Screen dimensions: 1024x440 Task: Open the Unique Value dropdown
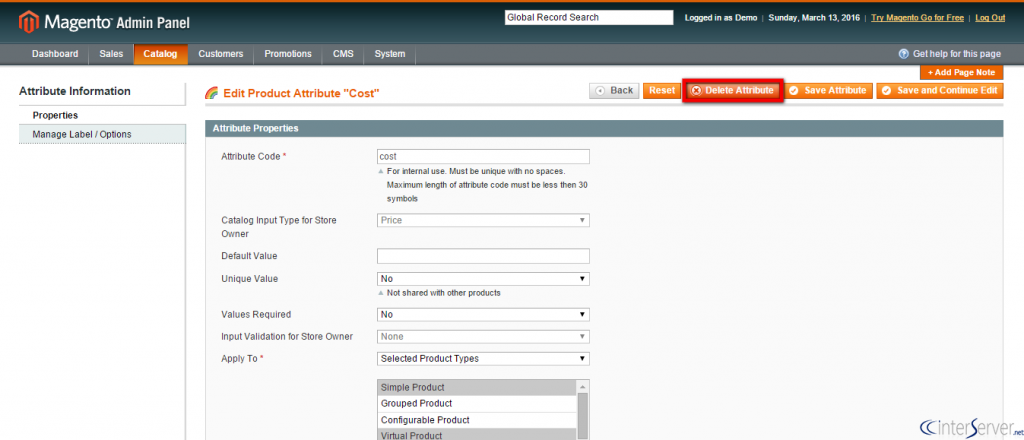(483, 279)
